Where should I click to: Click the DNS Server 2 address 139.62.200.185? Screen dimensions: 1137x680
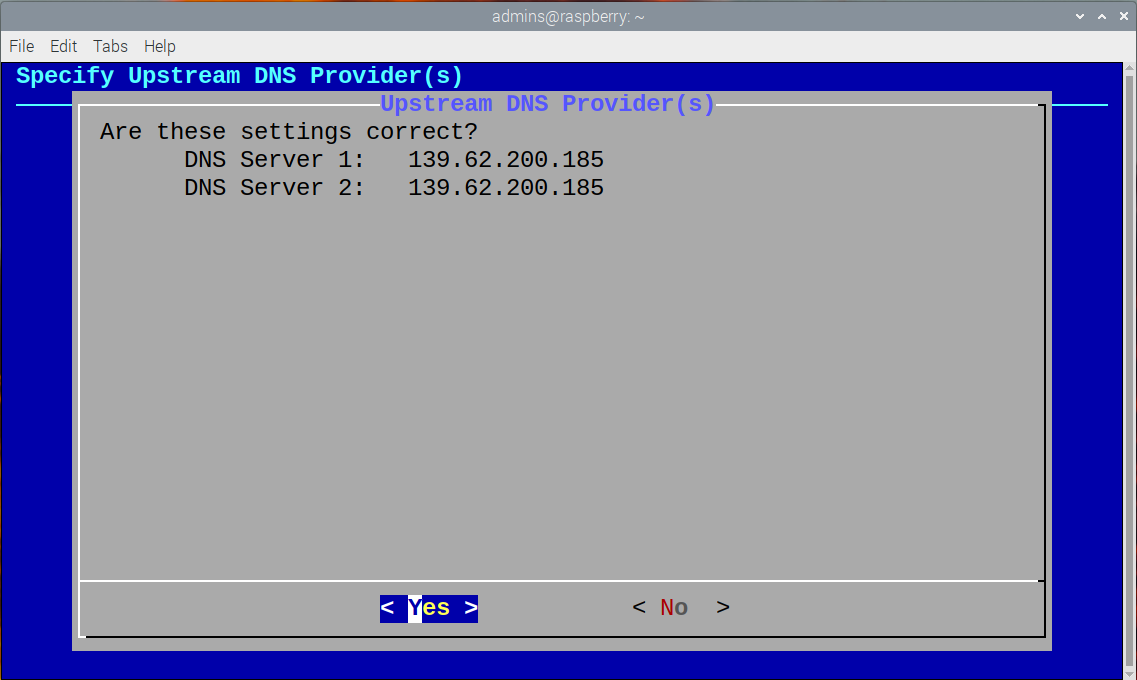click(x=505, y=188)
